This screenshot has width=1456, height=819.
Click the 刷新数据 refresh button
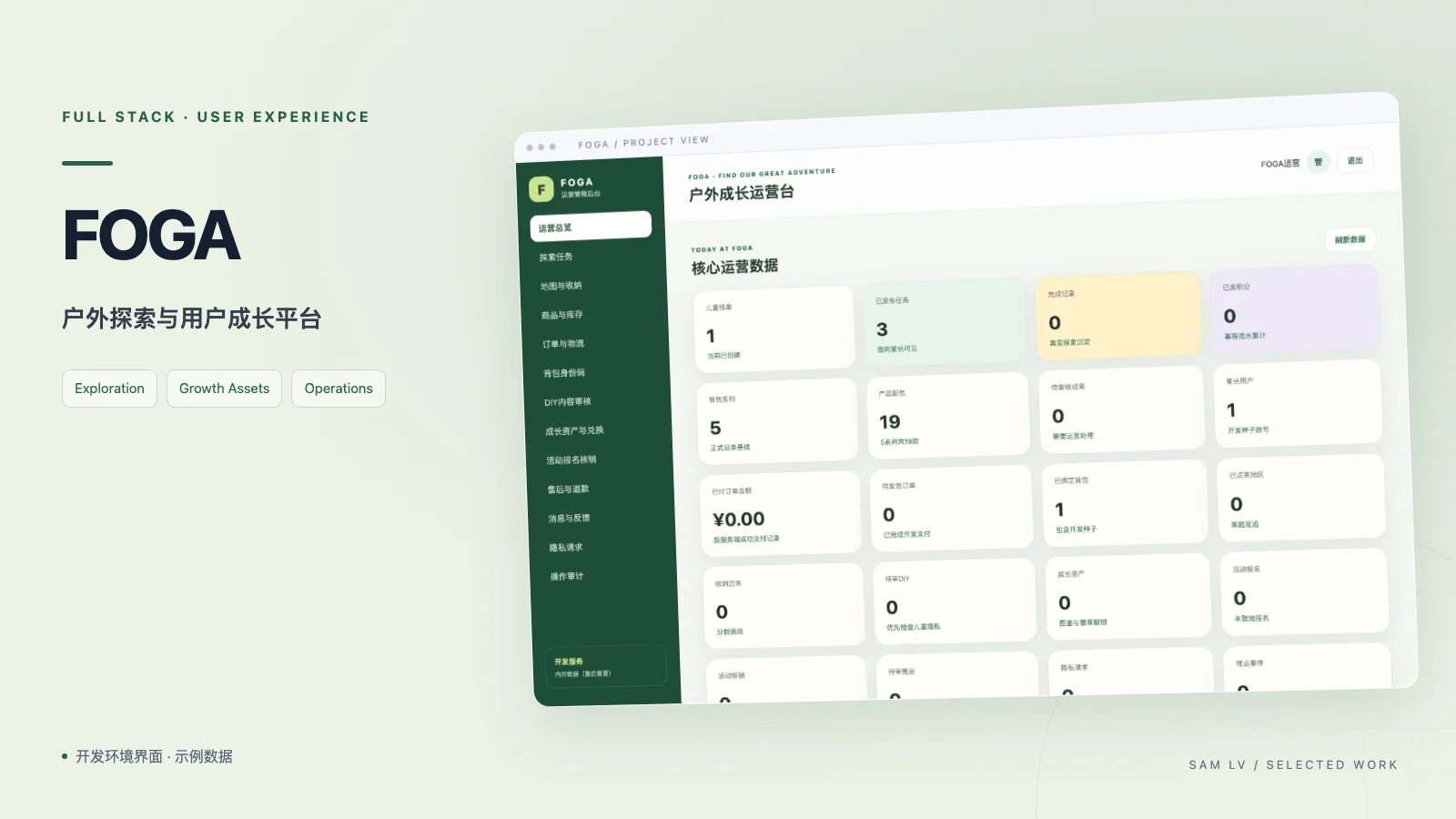[x=1350, y=239]
